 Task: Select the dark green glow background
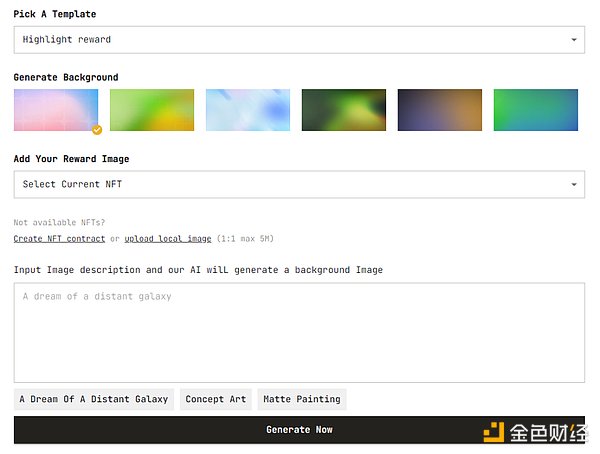[344, 110]
